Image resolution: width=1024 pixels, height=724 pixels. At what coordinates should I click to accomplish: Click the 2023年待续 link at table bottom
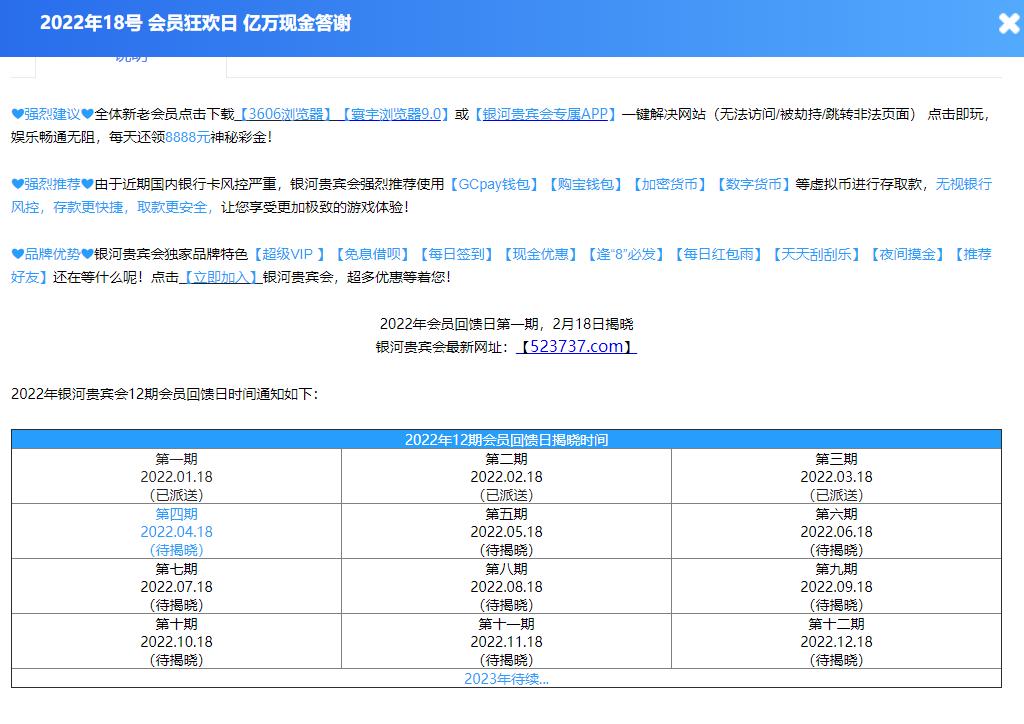pos(506,679)
